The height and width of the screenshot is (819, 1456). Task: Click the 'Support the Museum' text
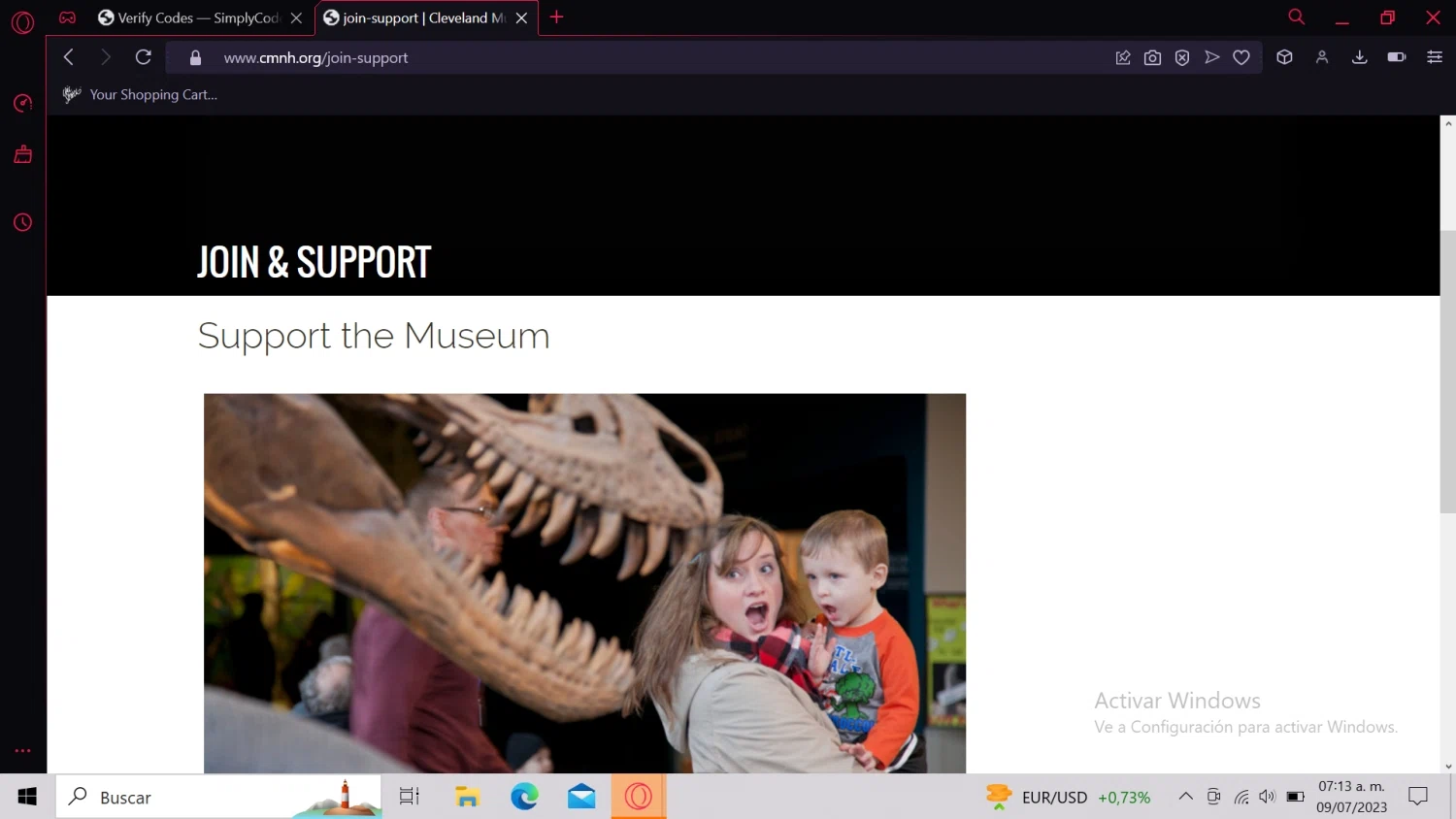tap(374, 336)
